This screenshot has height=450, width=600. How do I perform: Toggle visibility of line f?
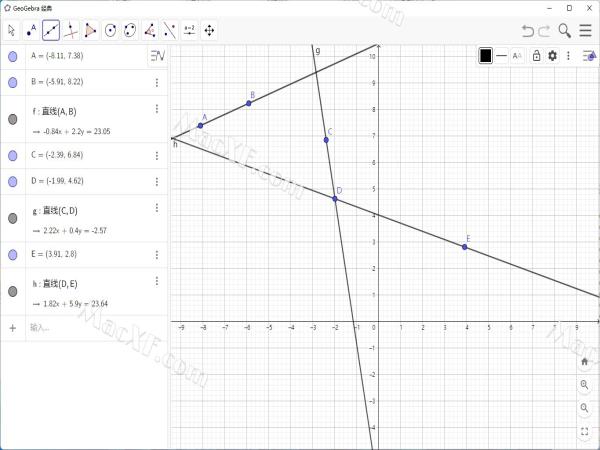pyautogui.click(x=13, y=119)
